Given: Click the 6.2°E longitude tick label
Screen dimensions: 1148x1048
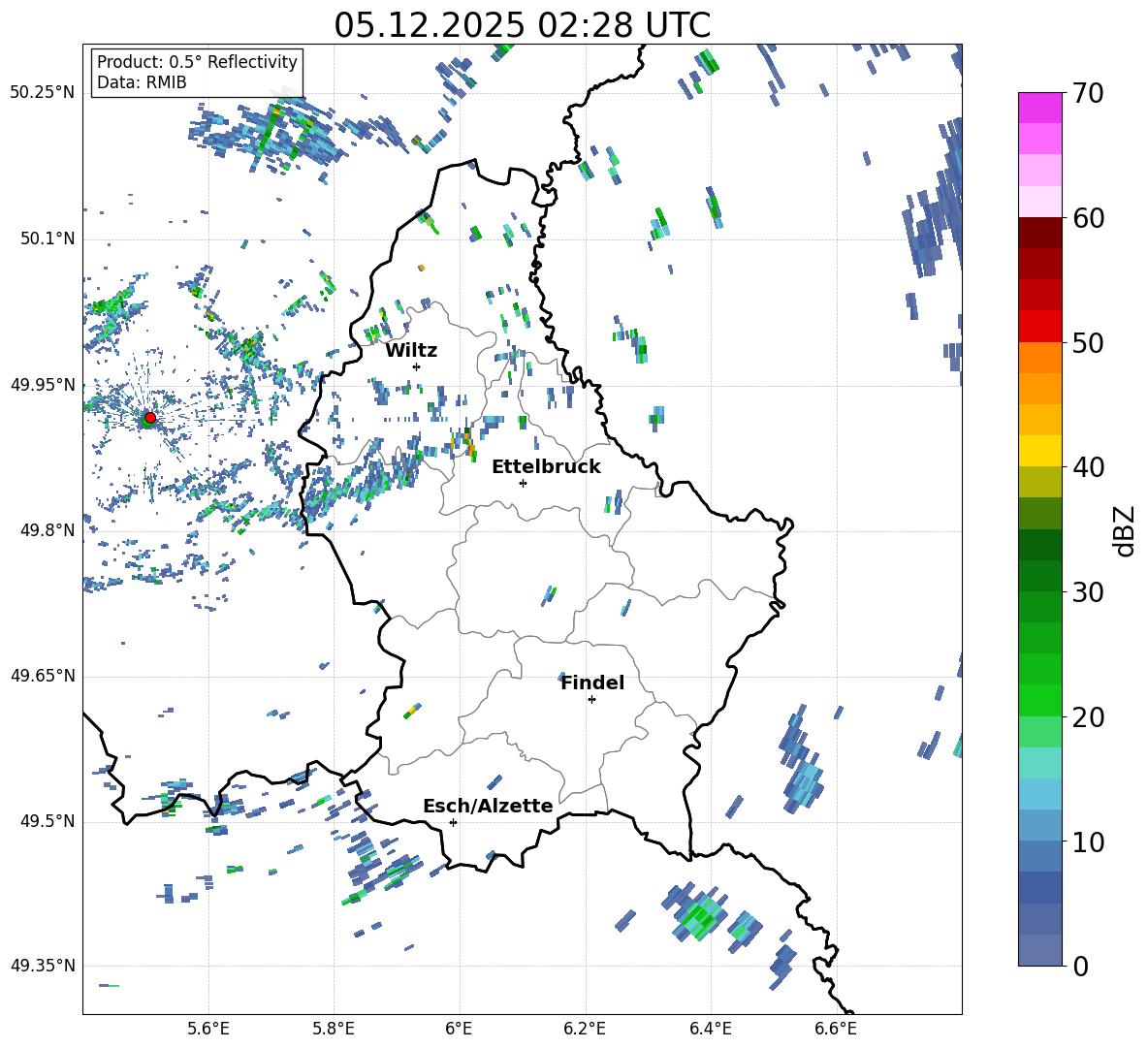Looking at the screenshot, I should (585, 1027).
